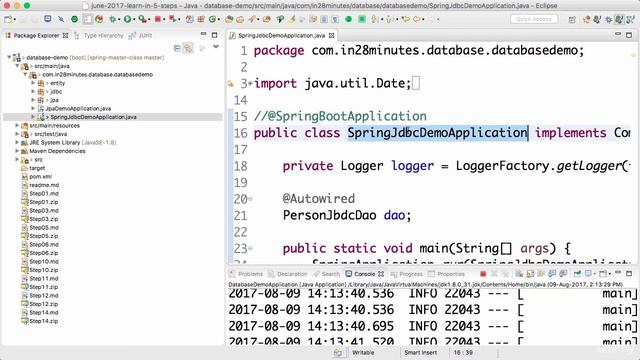640x360 pixels.
Task: Click the Debug bug icon in toolbar
Action: [112, 19]
